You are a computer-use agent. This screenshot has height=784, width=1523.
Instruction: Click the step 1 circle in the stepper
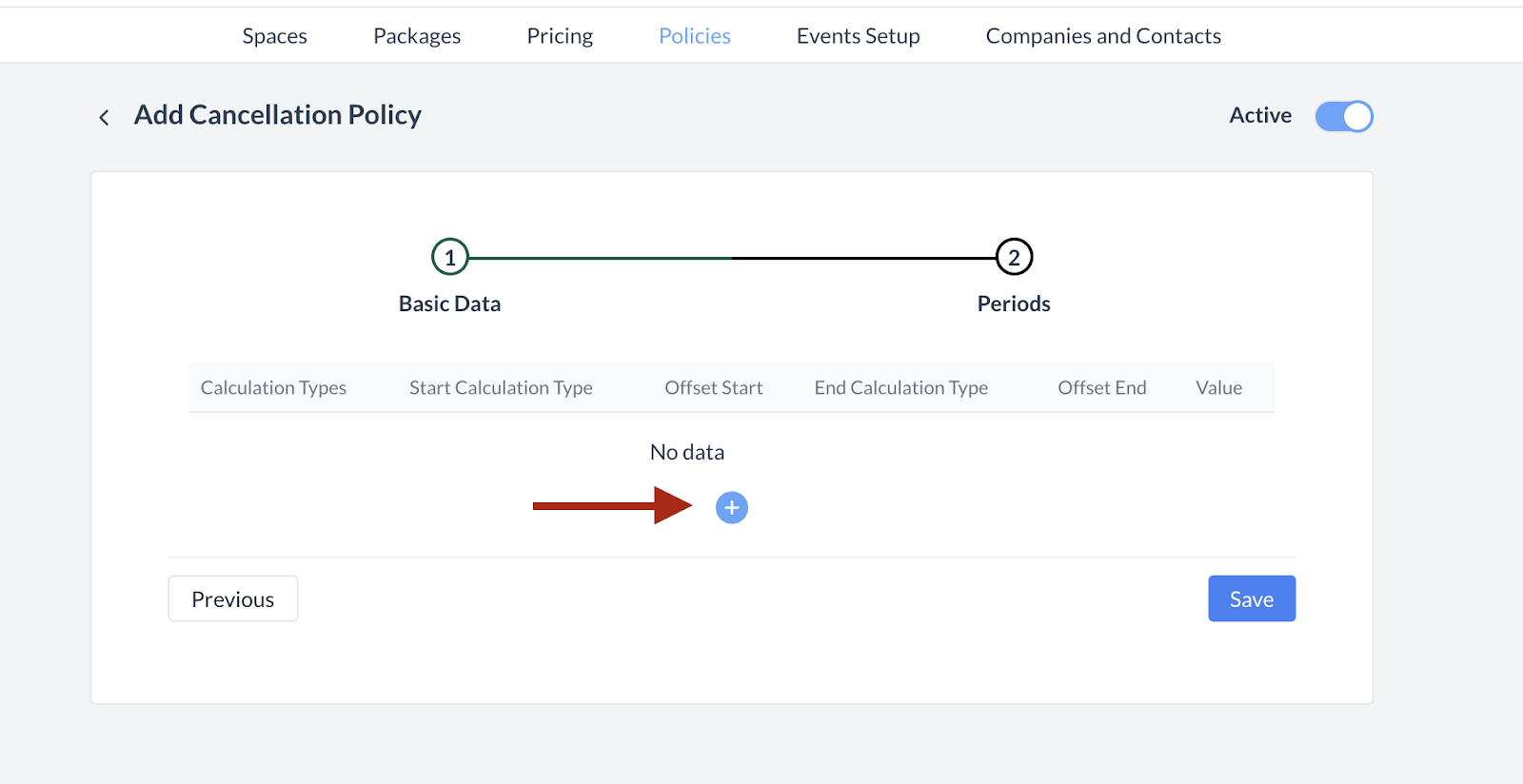pos(449,257)
